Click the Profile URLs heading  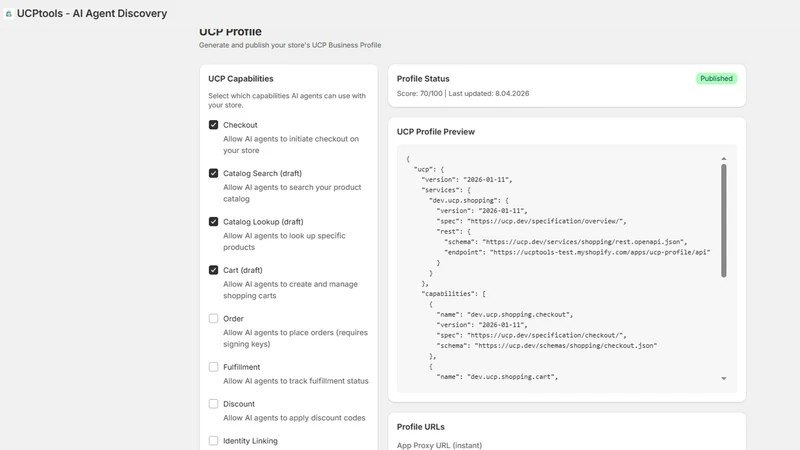[420, 427]
